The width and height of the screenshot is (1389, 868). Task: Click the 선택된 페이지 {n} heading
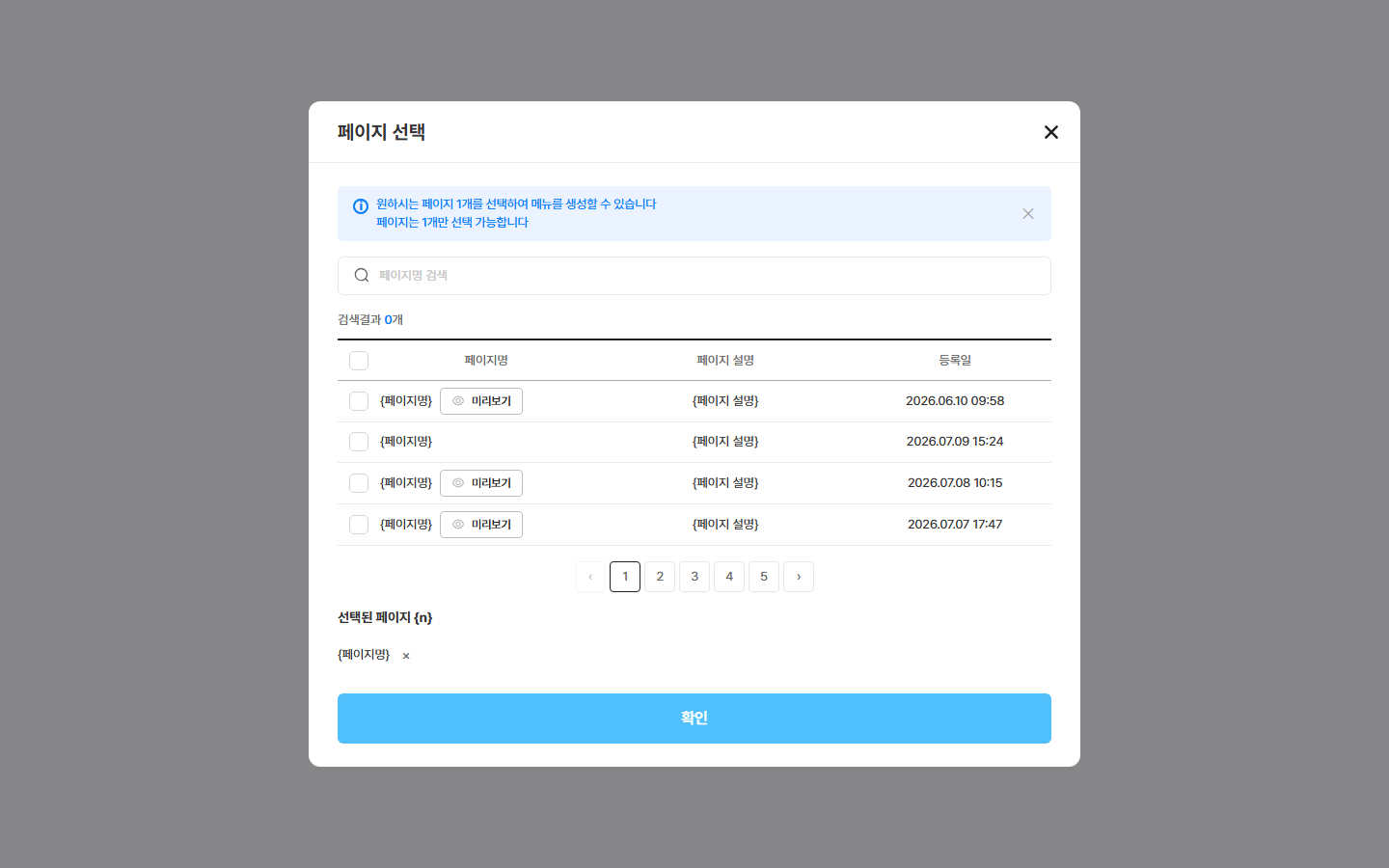coord(385,618)
